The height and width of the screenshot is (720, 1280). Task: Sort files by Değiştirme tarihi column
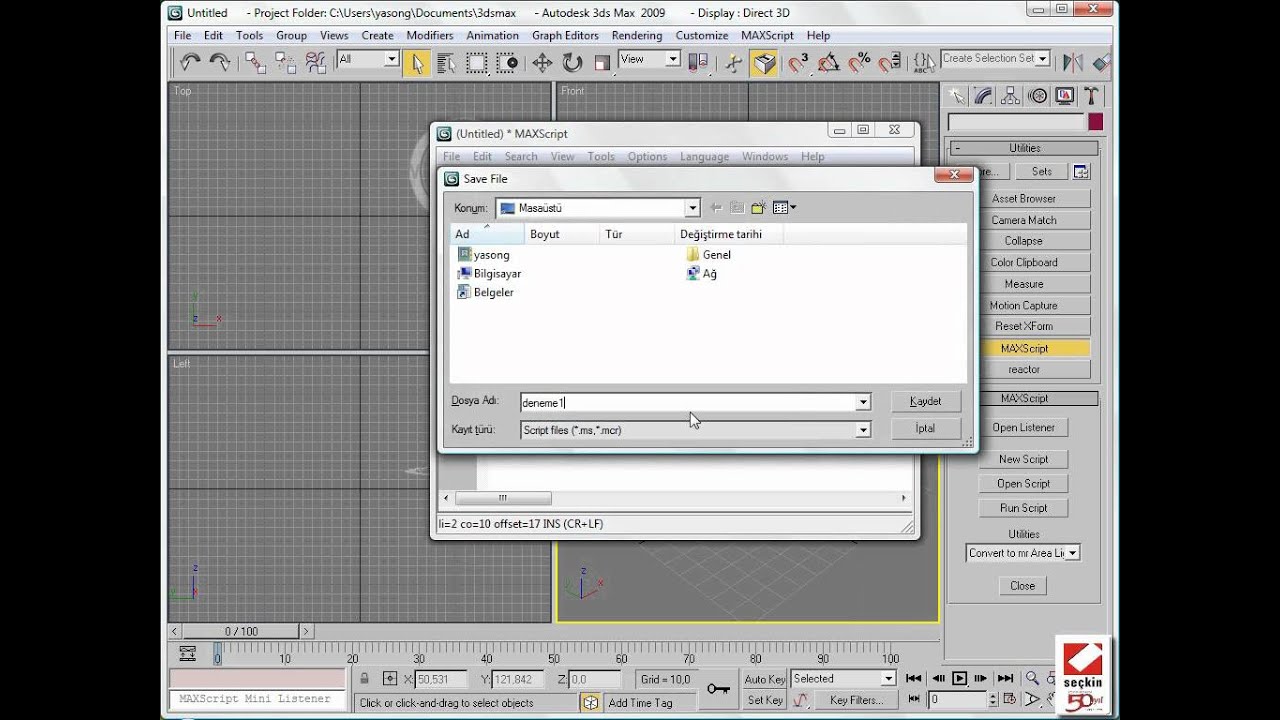click(x=729, y=234)
